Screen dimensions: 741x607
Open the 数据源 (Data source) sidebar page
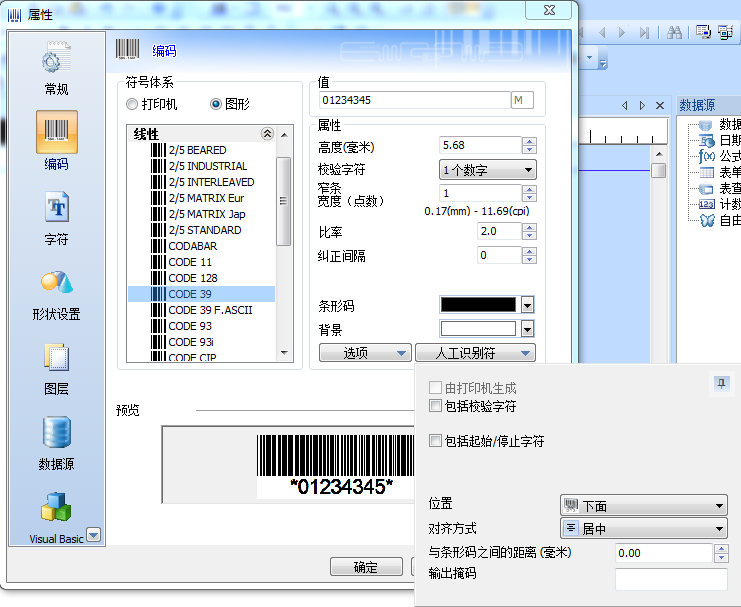[56, 443]
